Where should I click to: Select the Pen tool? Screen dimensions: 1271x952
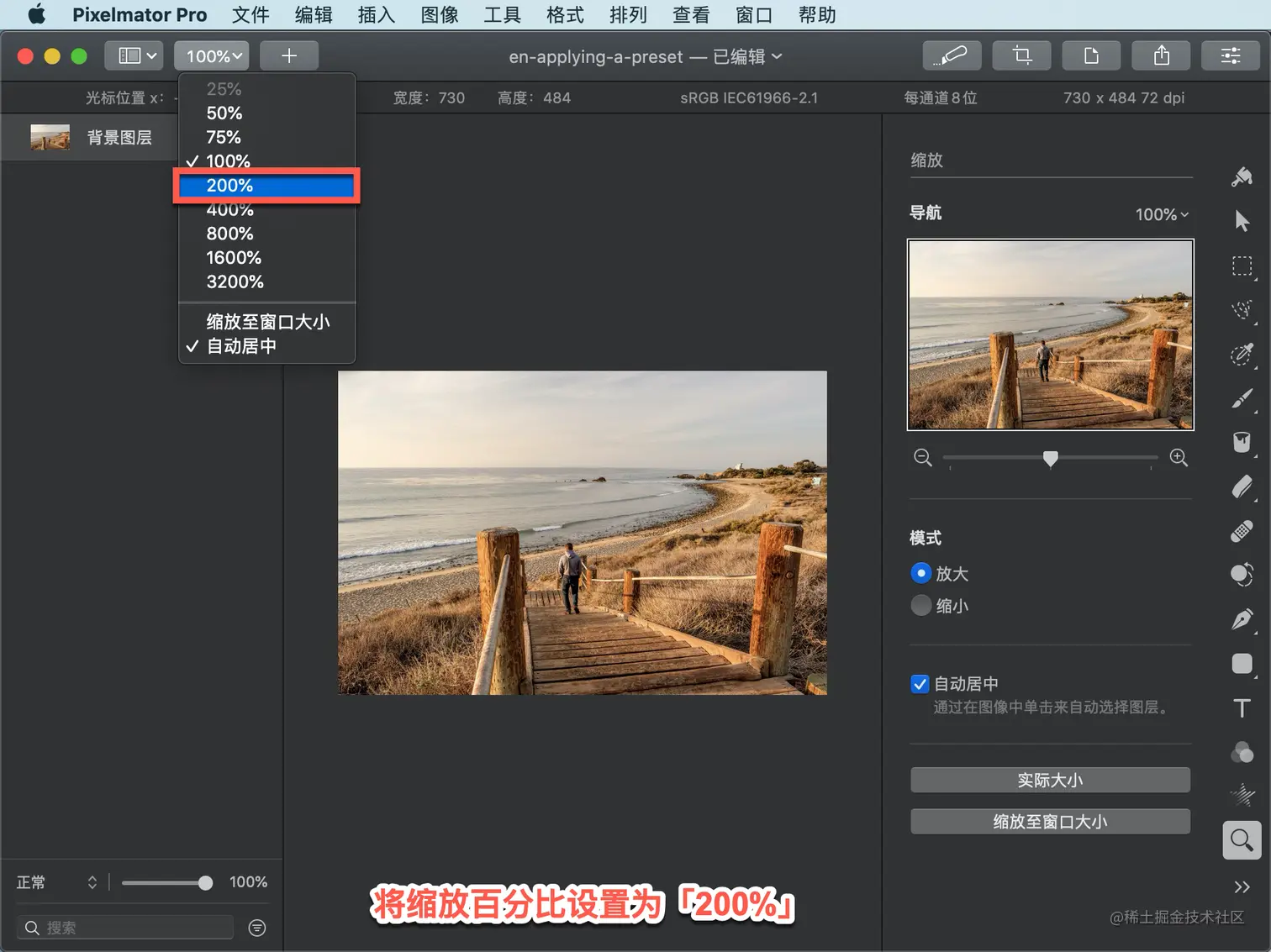click(1242, 619)
